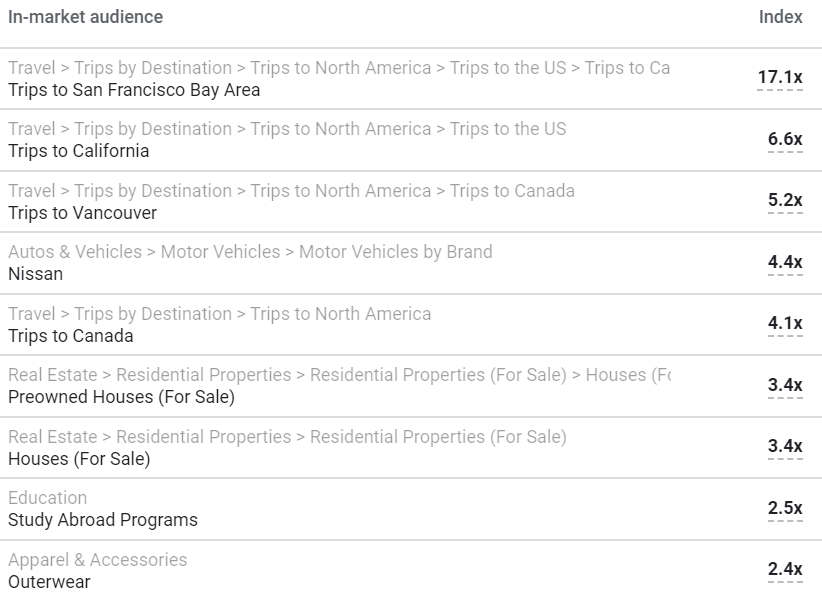Click the Nissan audience entry
Image resolution: width=822 pixels, height=595 pixels.
coord(35,274)
